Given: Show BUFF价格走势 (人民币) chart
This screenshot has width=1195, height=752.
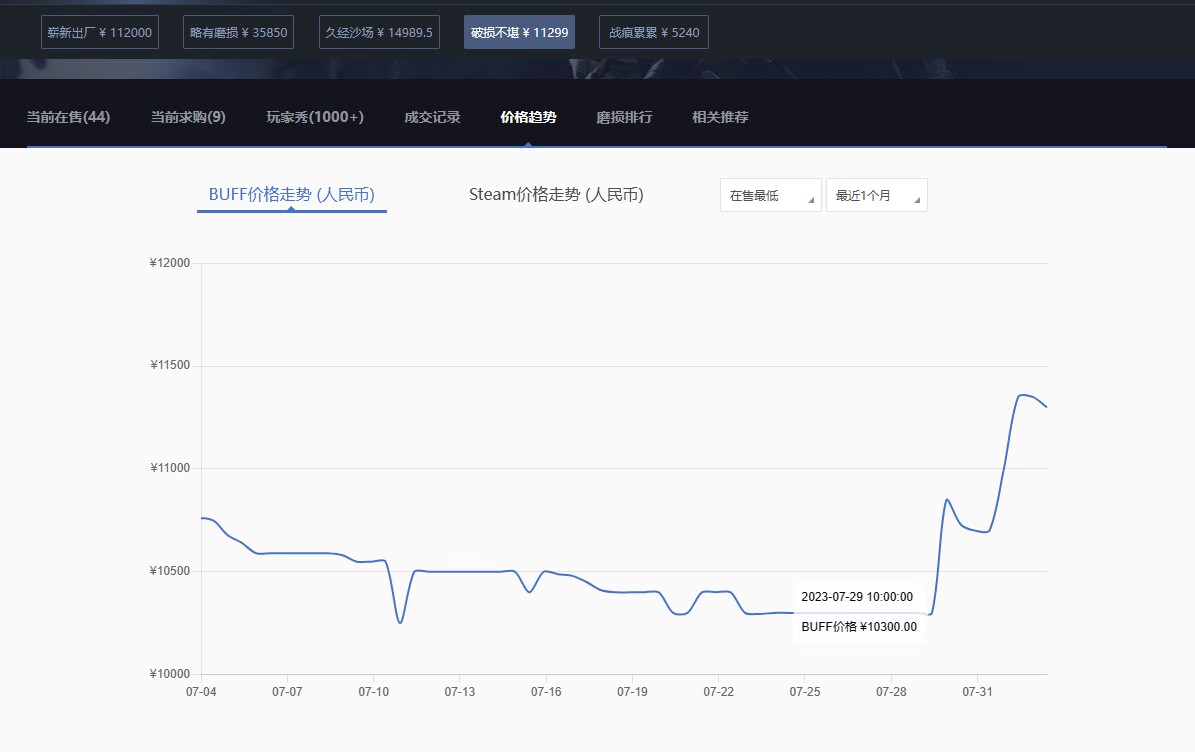Looking at the screenshot, I should [x=292, y=194].
